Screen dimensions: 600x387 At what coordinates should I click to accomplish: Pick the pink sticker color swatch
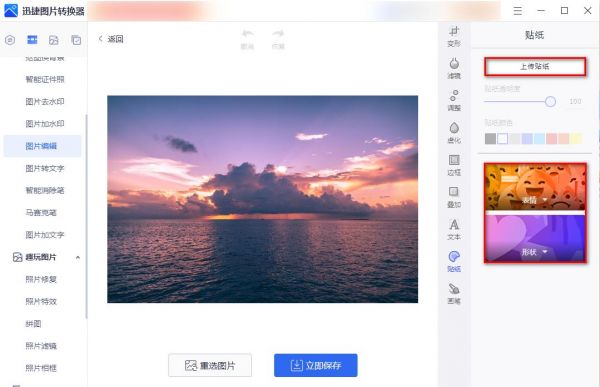click(x=551, y=138)
